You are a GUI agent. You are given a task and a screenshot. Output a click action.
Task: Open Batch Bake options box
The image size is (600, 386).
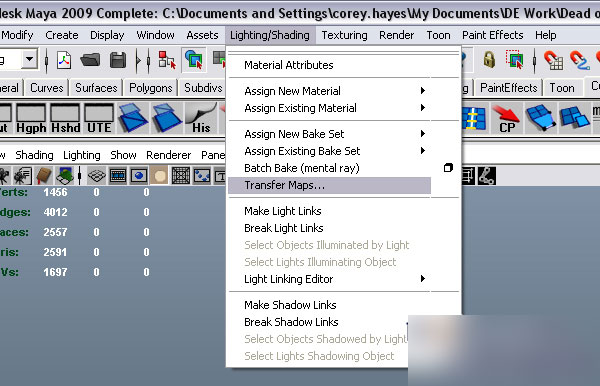coord(448,168)
